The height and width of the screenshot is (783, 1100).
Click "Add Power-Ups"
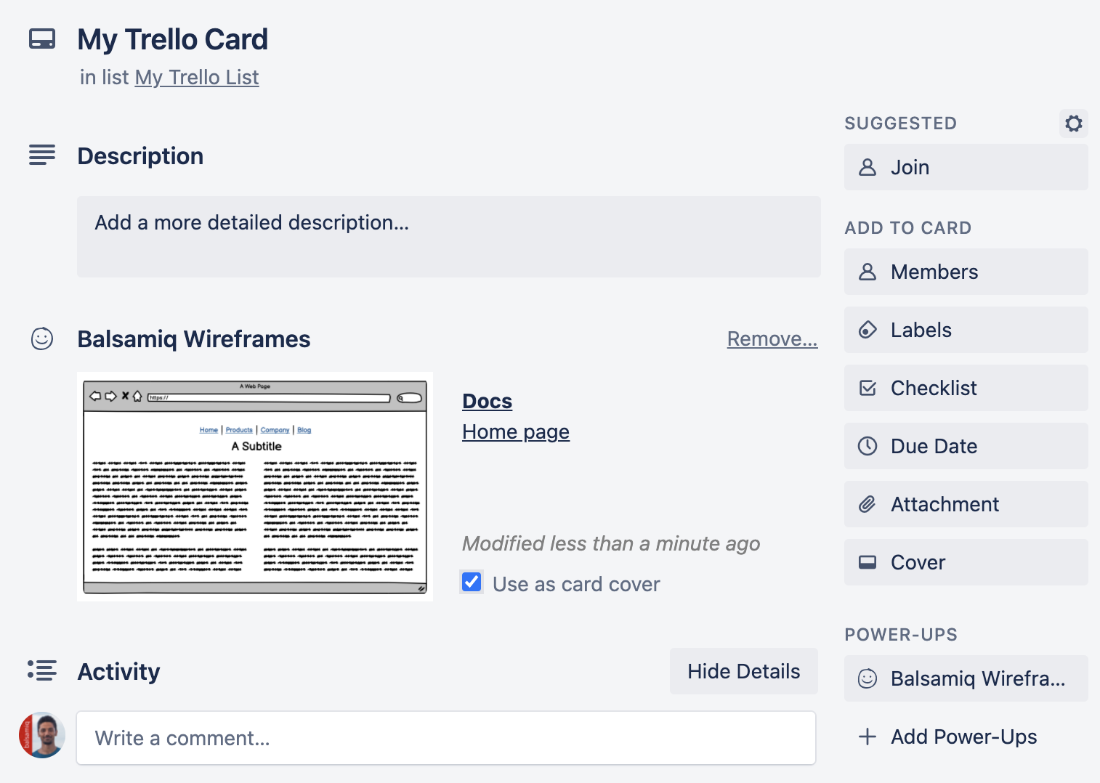coord(948,737)
